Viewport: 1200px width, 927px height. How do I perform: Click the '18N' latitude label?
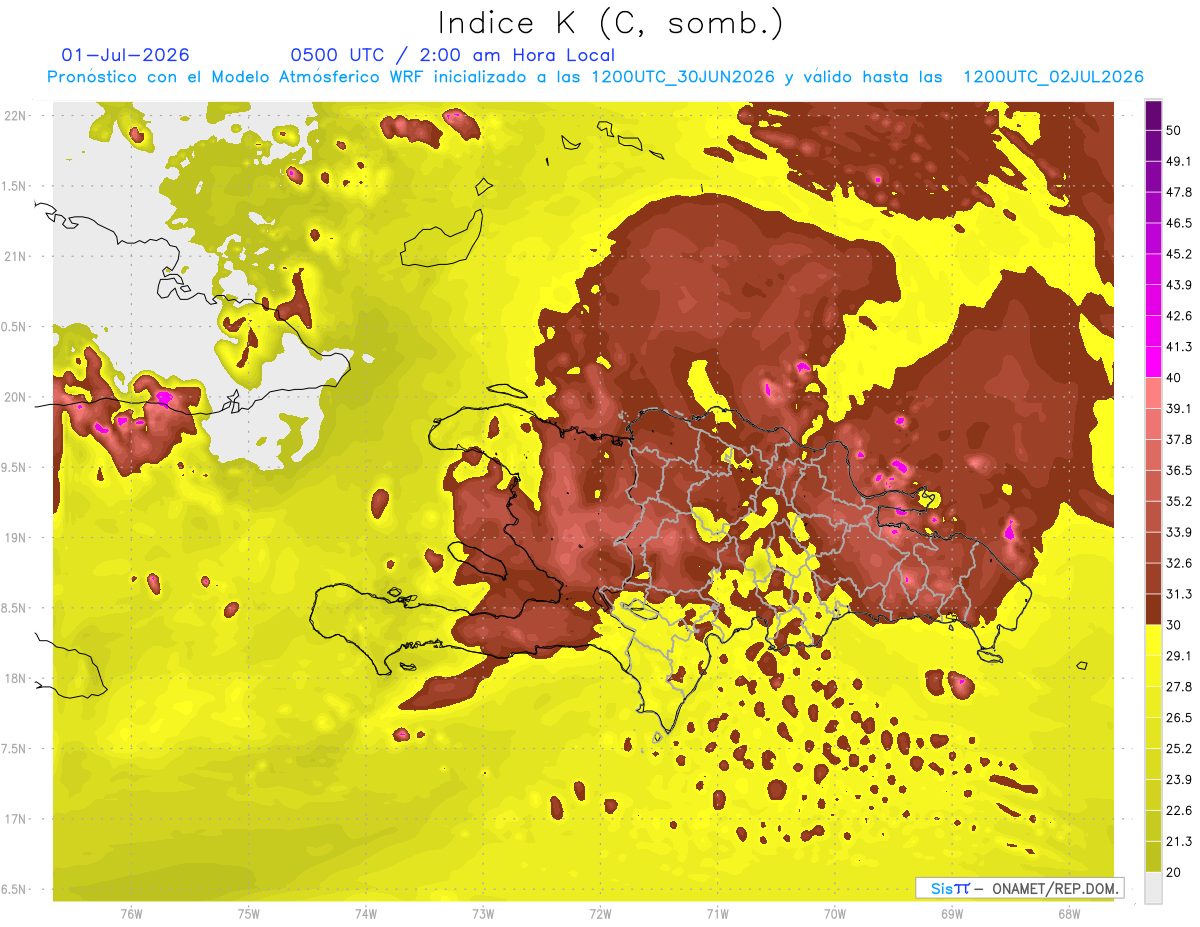(16, 678)
